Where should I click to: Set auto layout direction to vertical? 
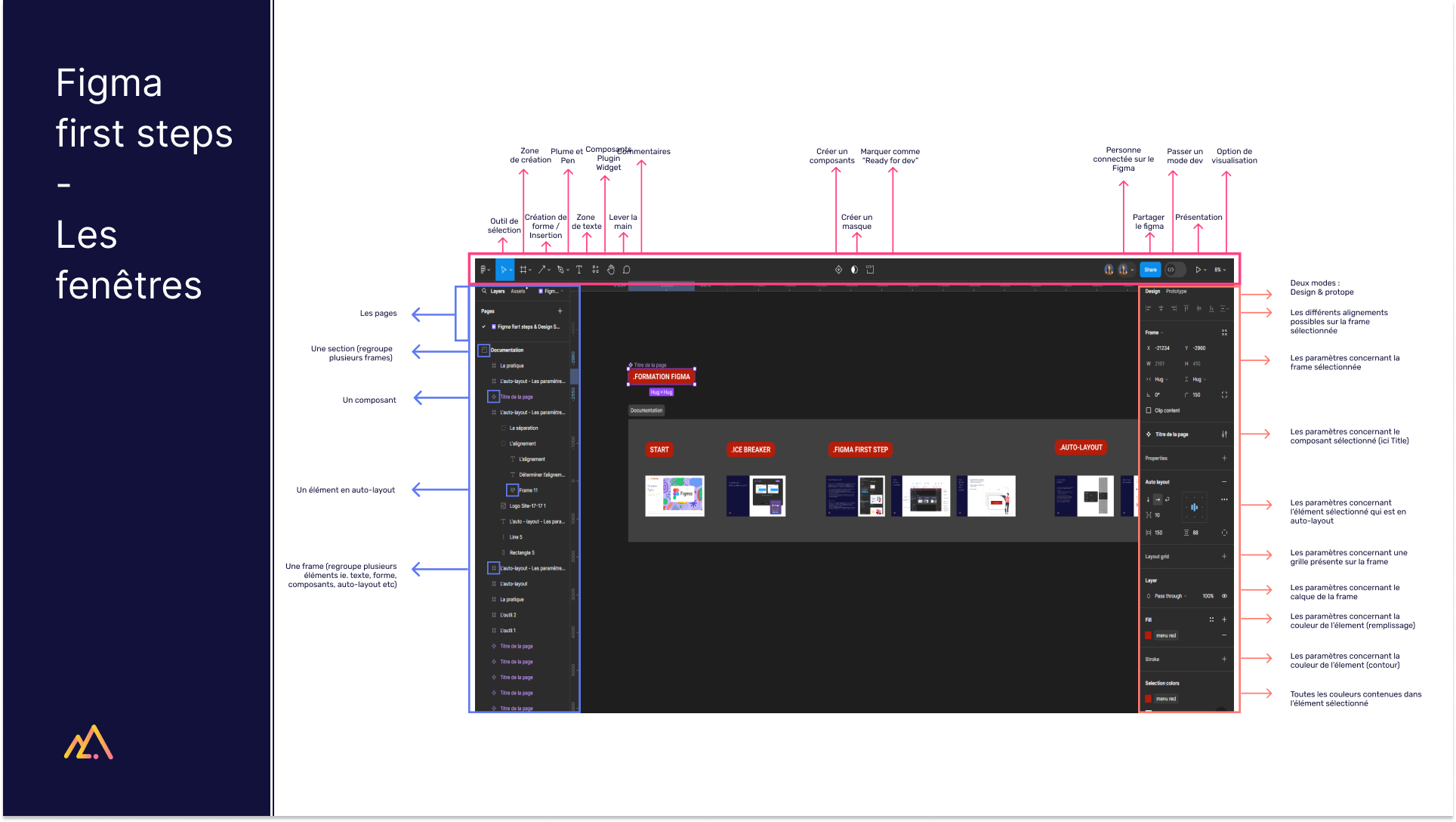pos(1149,499)
